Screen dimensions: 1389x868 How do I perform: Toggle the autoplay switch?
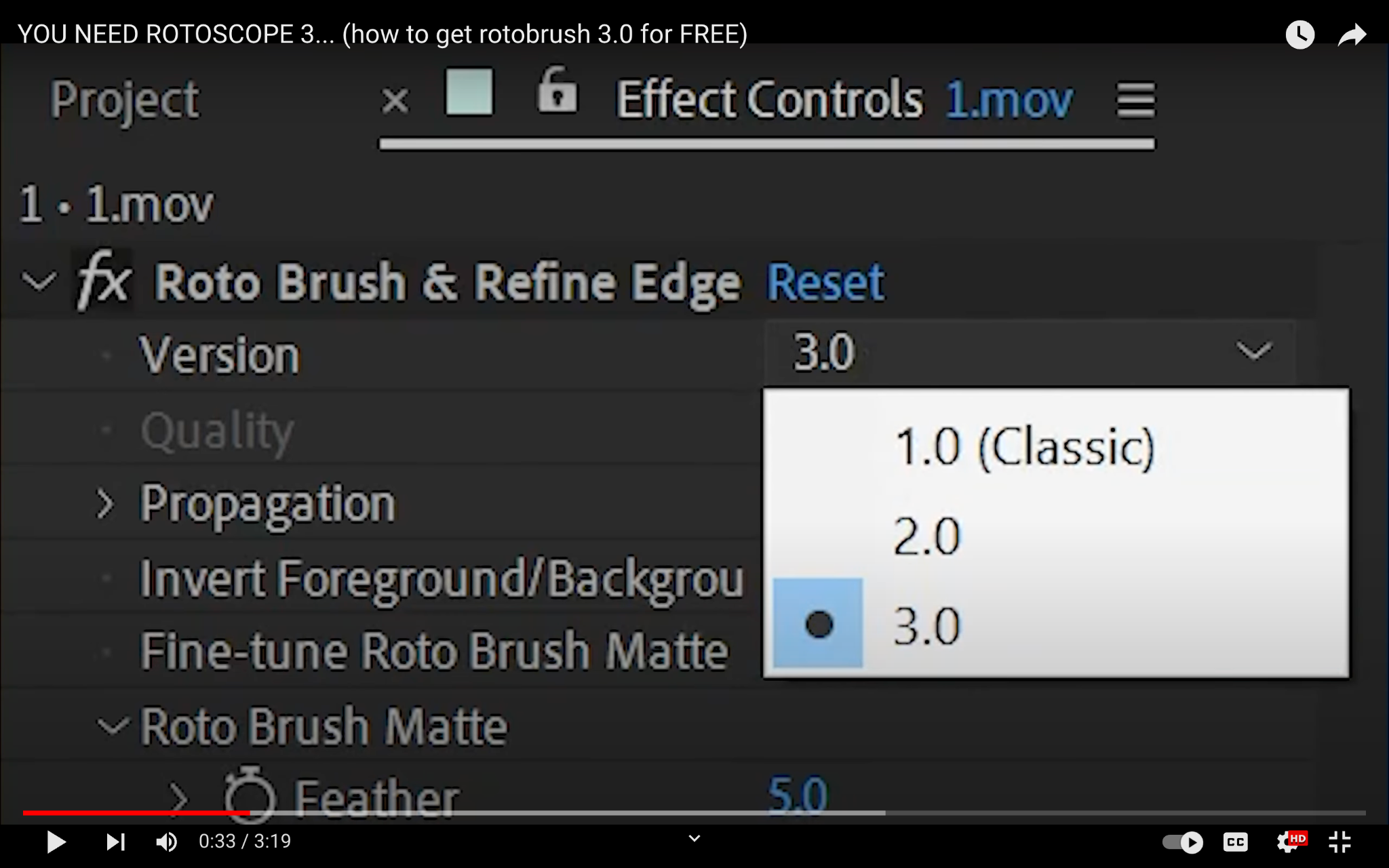tap(1182, 842)
